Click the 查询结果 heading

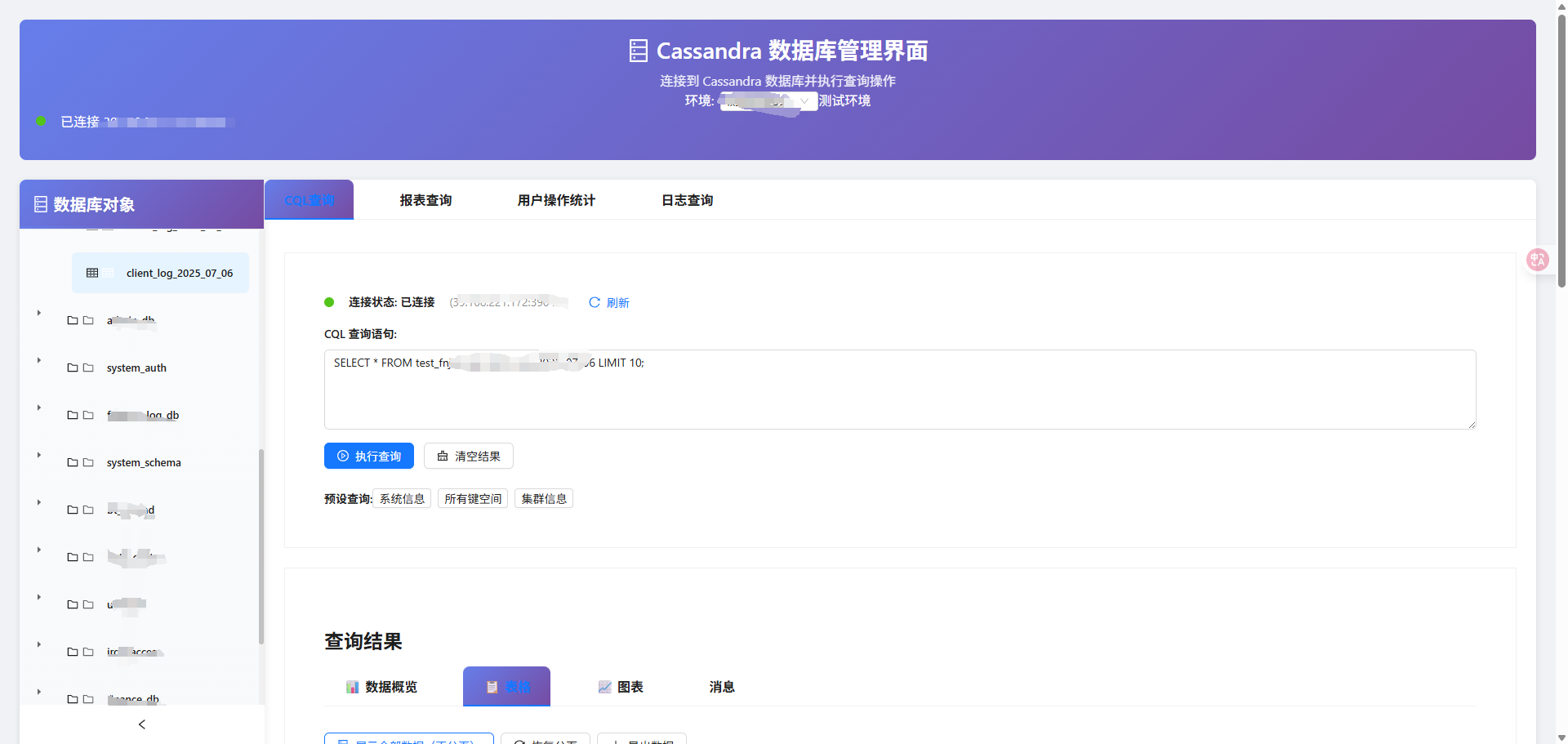click(x=363, y=641)
